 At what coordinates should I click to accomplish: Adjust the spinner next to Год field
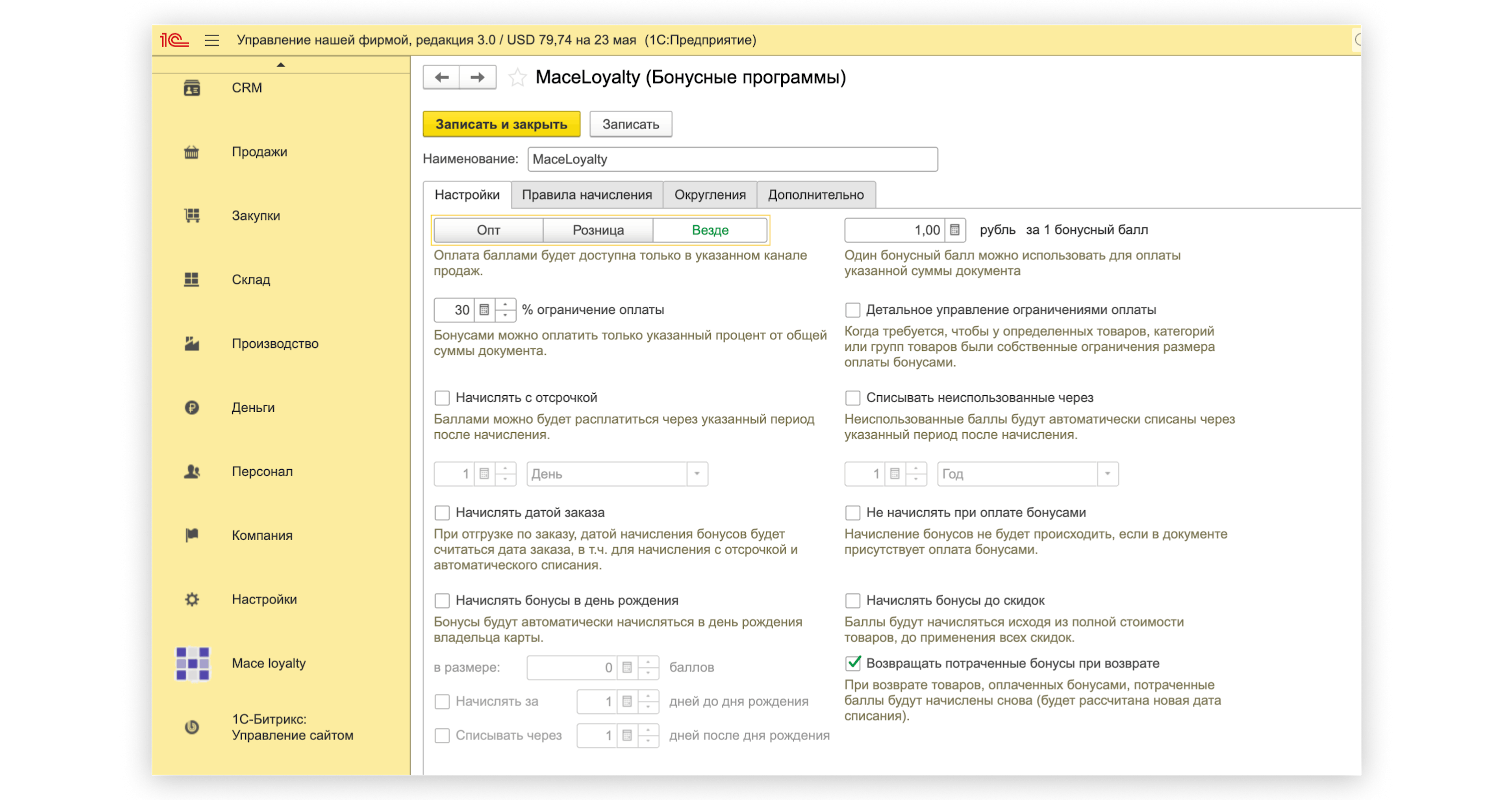pyautogui.click(x=915, y=474)
